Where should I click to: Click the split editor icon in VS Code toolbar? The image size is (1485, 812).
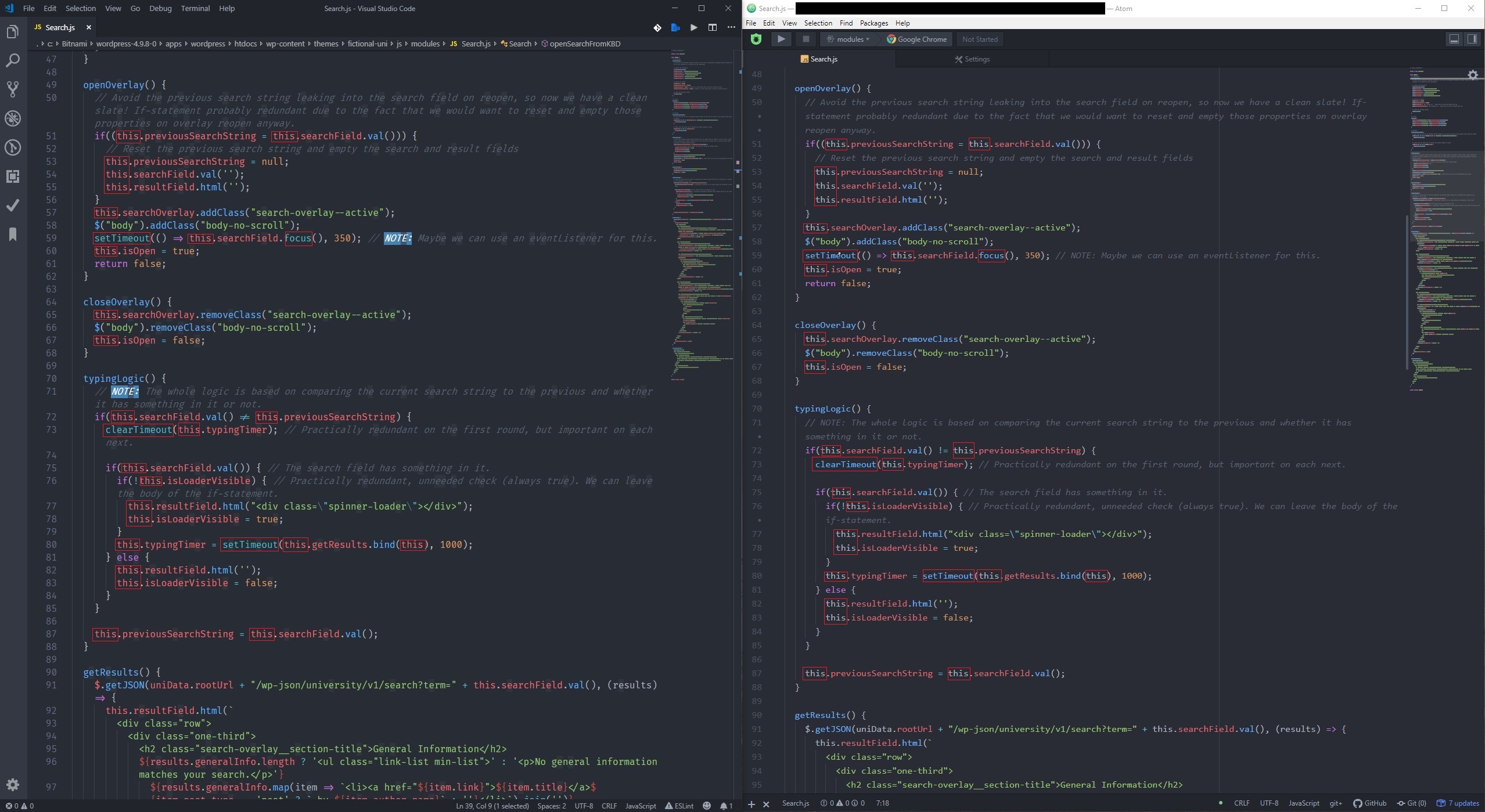[711, 27]
